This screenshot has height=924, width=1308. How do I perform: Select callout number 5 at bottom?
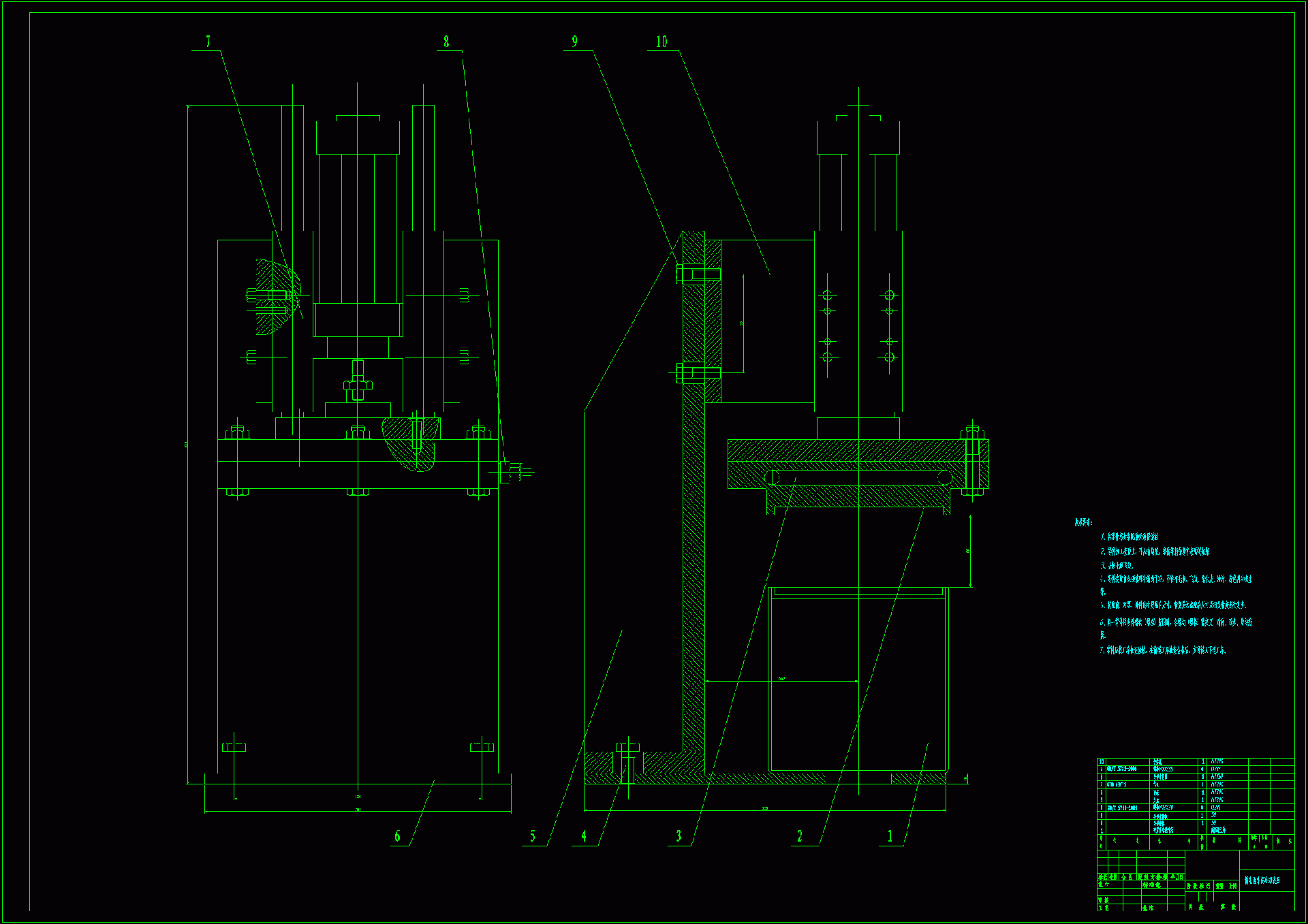click(x=533, y=836)
